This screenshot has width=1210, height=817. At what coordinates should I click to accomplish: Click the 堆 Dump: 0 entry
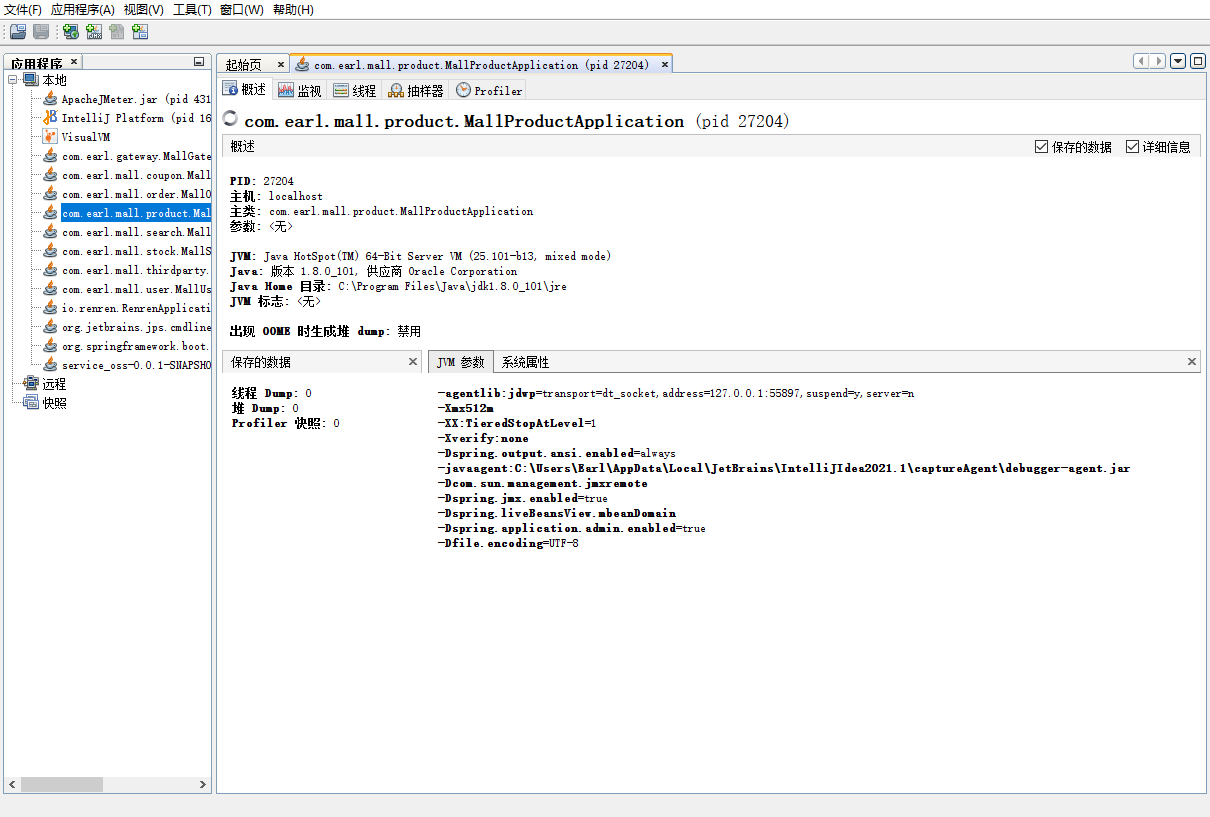[x=265, y=408]
